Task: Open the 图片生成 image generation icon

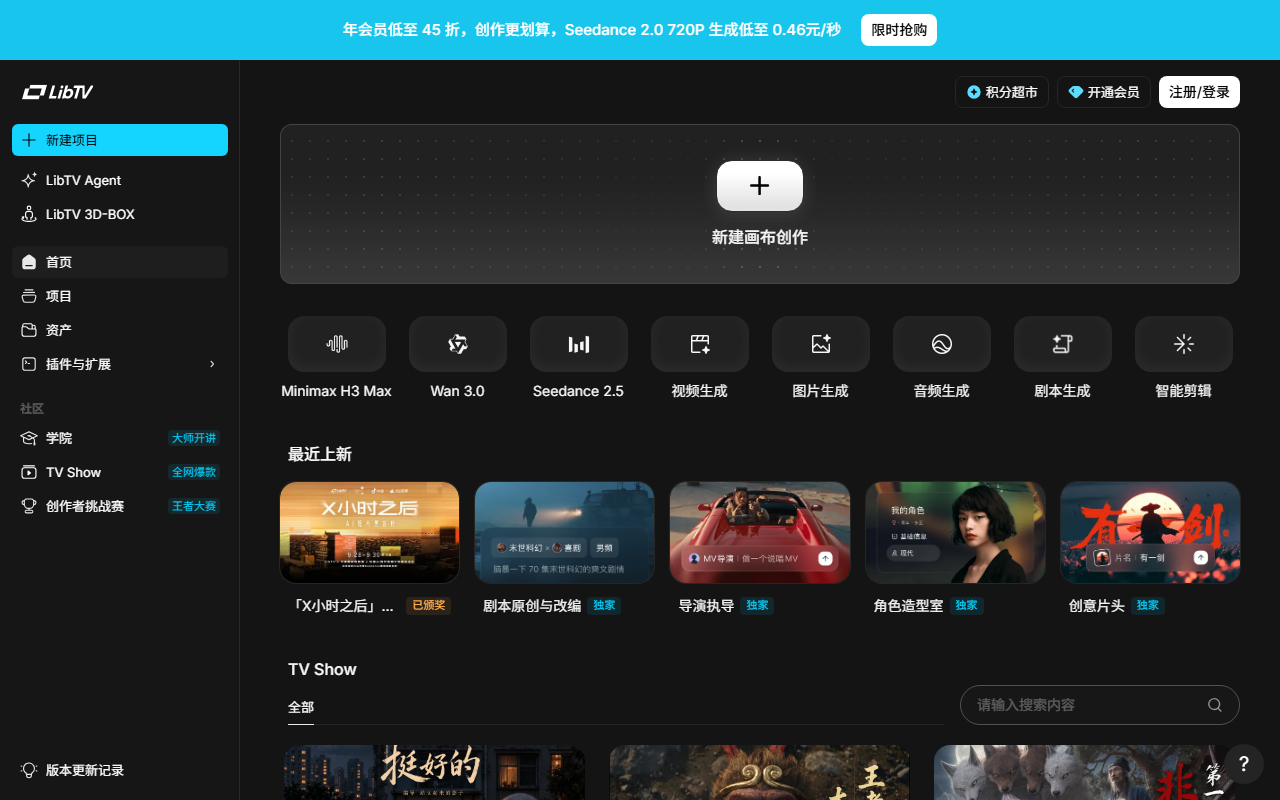Action: click(x=821, y=344)
